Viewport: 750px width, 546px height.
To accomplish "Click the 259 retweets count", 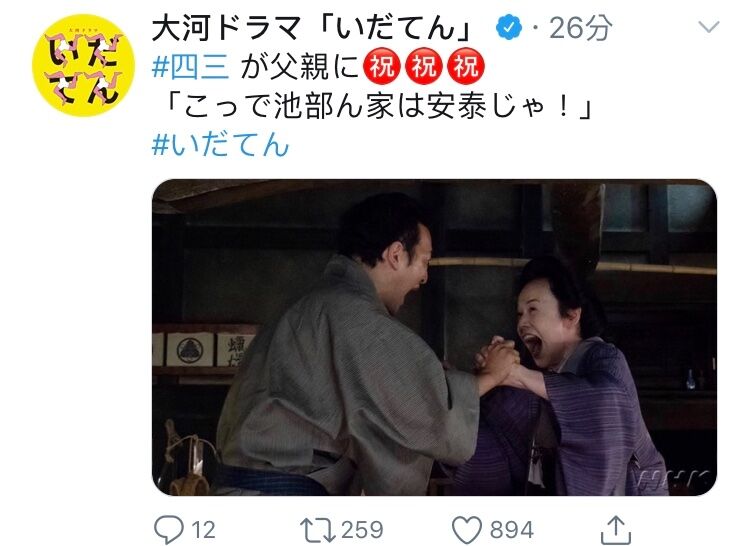I will point(362,530).
